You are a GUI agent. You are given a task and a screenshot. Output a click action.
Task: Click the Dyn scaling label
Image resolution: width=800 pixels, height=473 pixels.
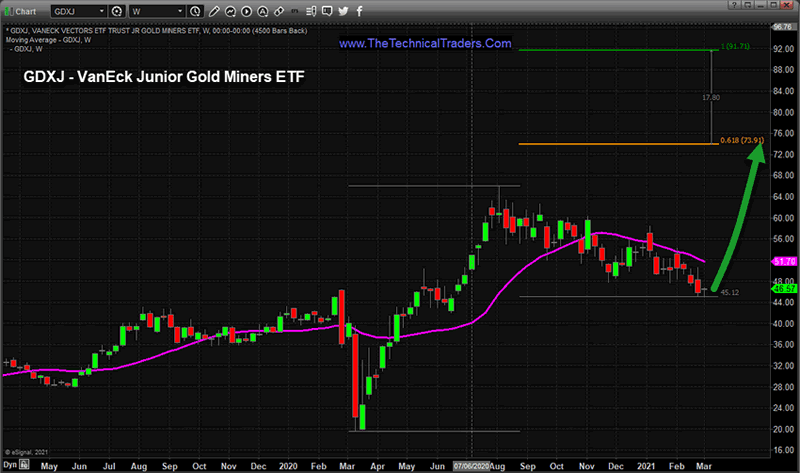(10, 465)
